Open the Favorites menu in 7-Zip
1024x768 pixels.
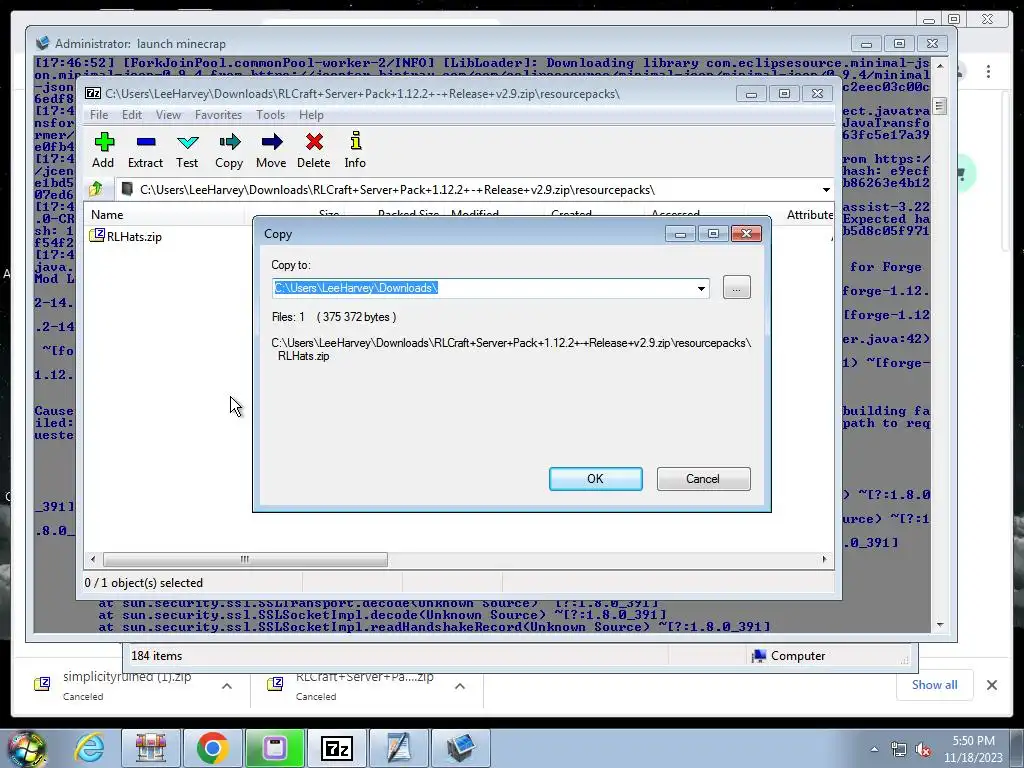pyautogui.click(x=218, y=115)
